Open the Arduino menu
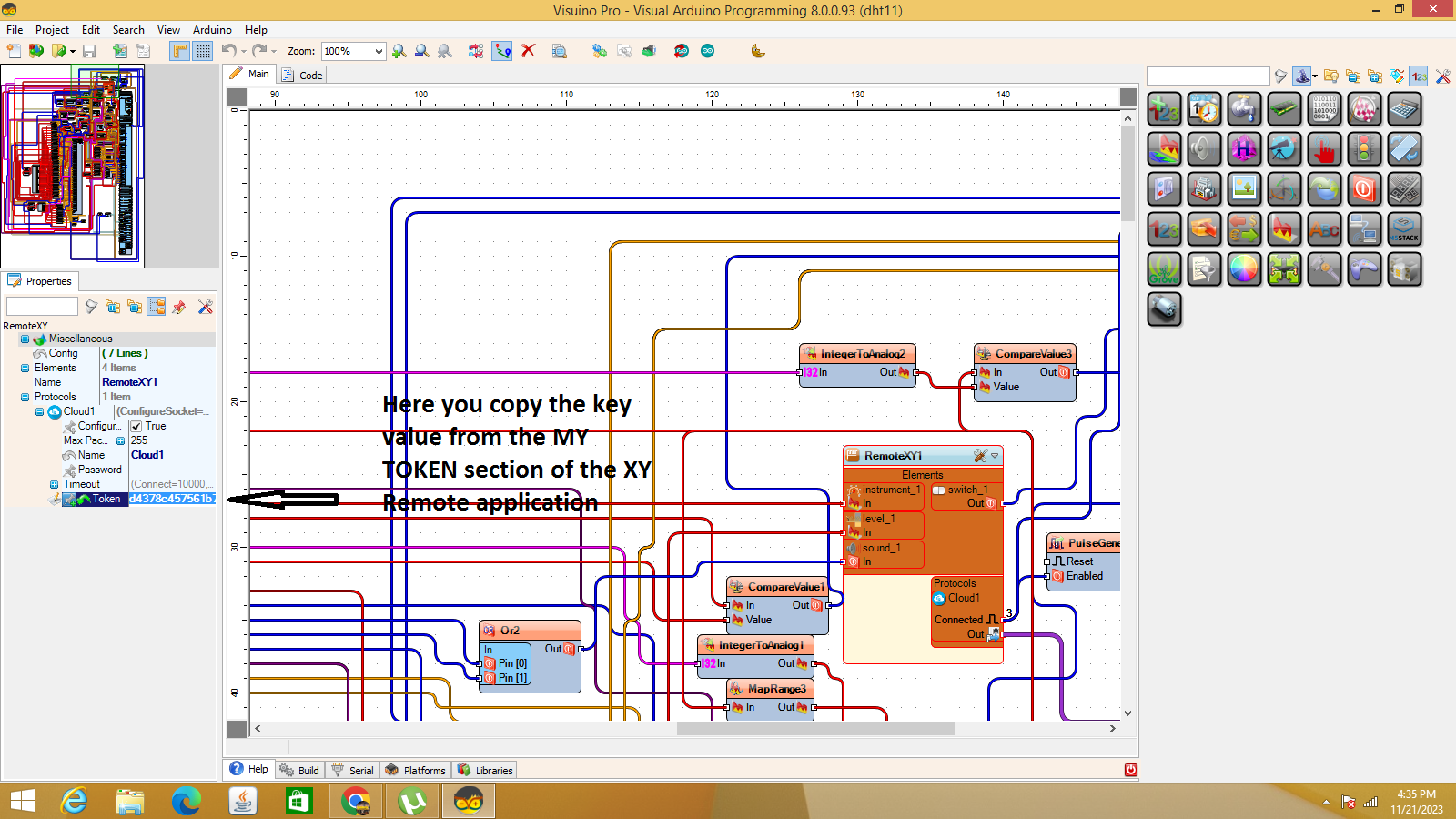1456x819 pixels. pyautogui.click(x=211, y=29)
